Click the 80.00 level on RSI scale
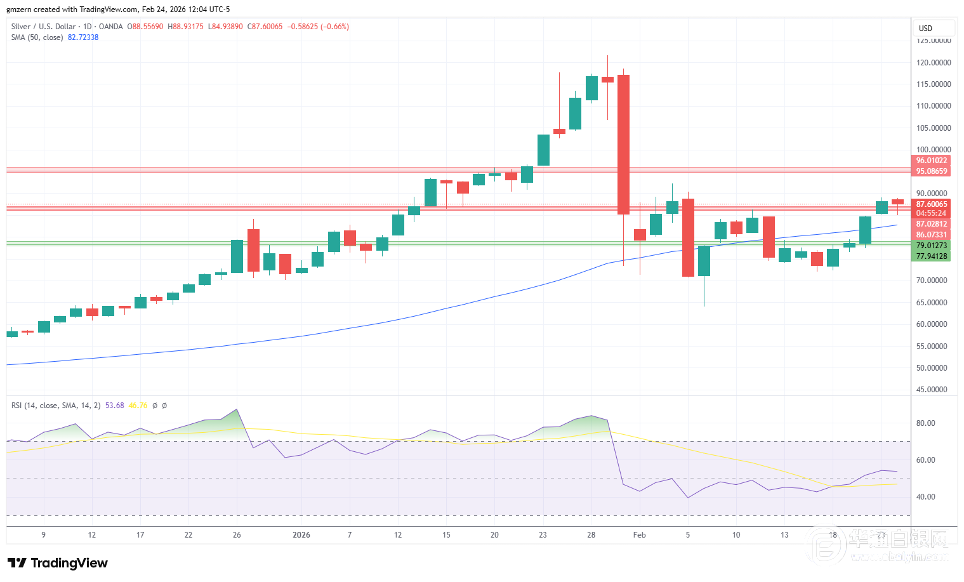964x582 pixels. (926, 423)
